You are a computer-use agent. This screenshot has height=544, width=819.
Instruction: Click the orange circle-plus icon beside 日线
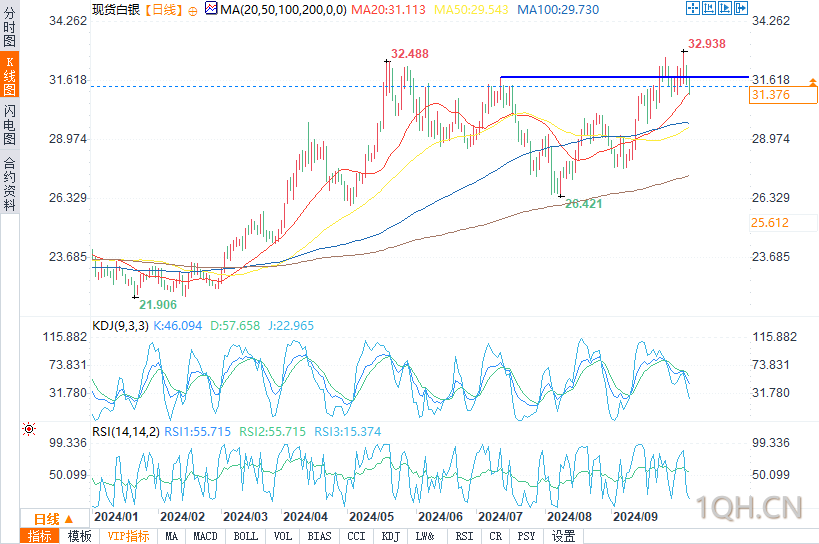coord(193,11)
